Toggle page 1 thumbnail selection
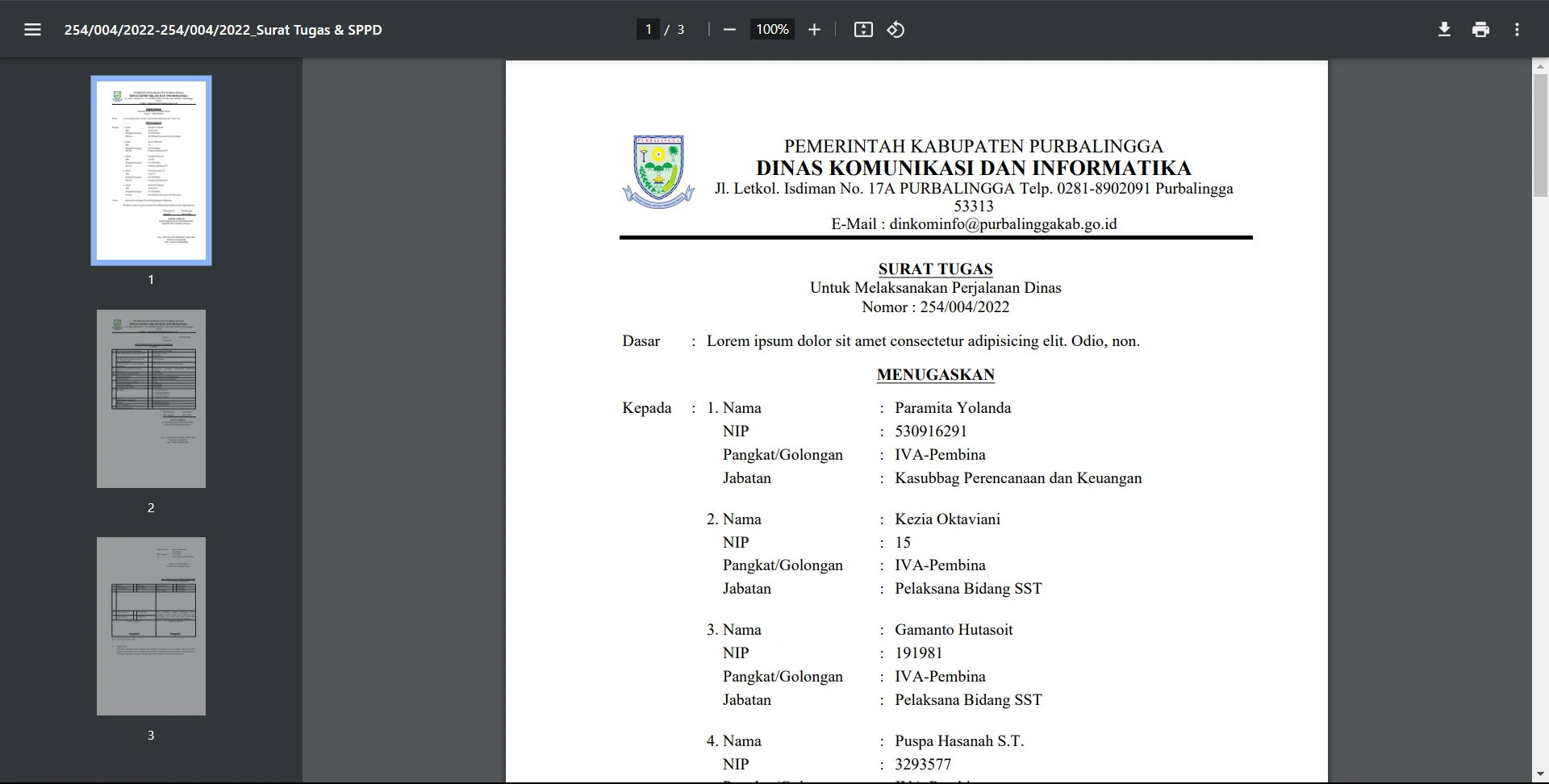The width and height of the screenshot is (1549, 784). pos(150,170)
